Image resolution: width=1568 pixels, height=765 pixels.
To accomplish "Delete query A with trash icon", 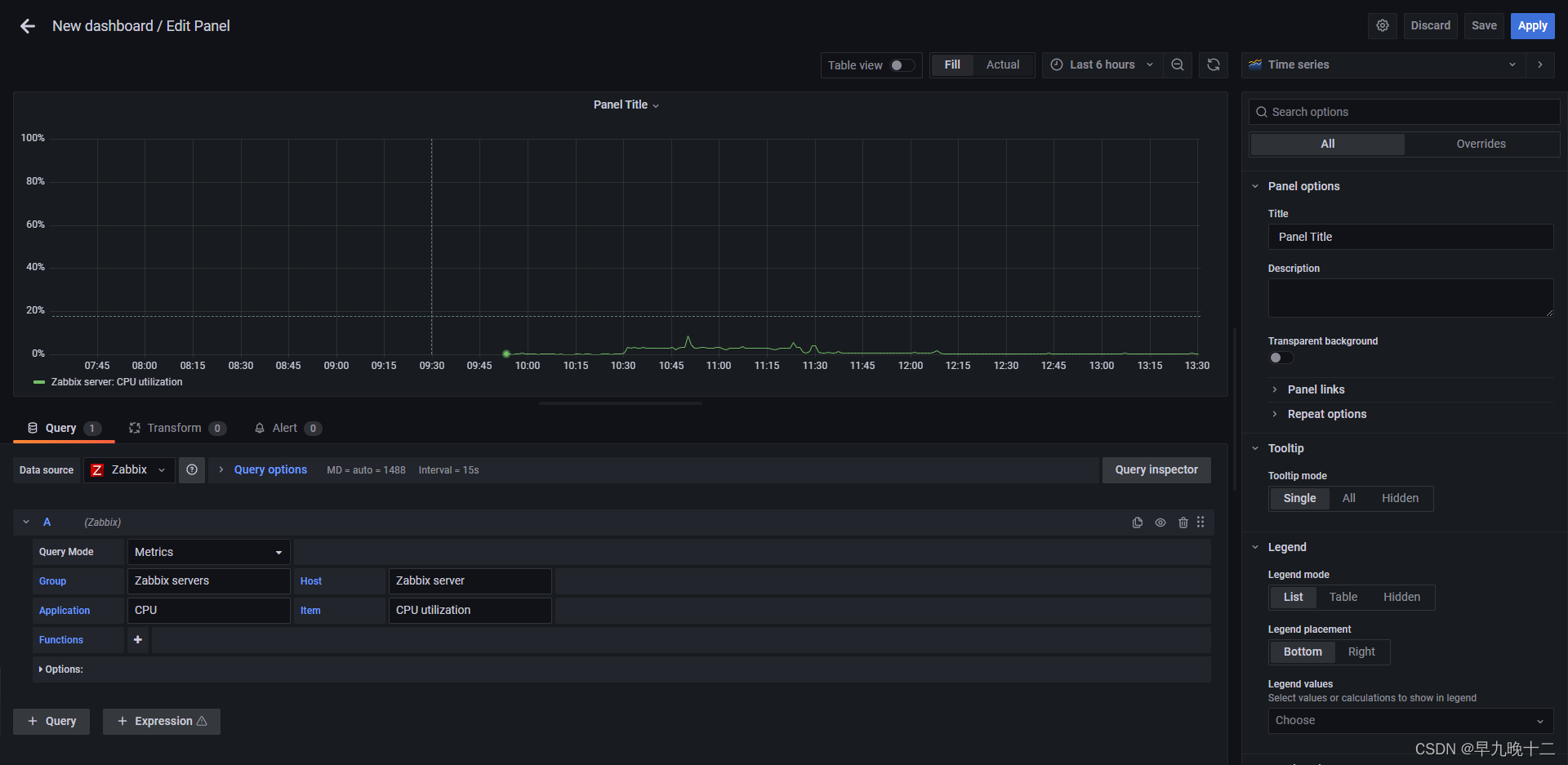I will click(1183, 523).
